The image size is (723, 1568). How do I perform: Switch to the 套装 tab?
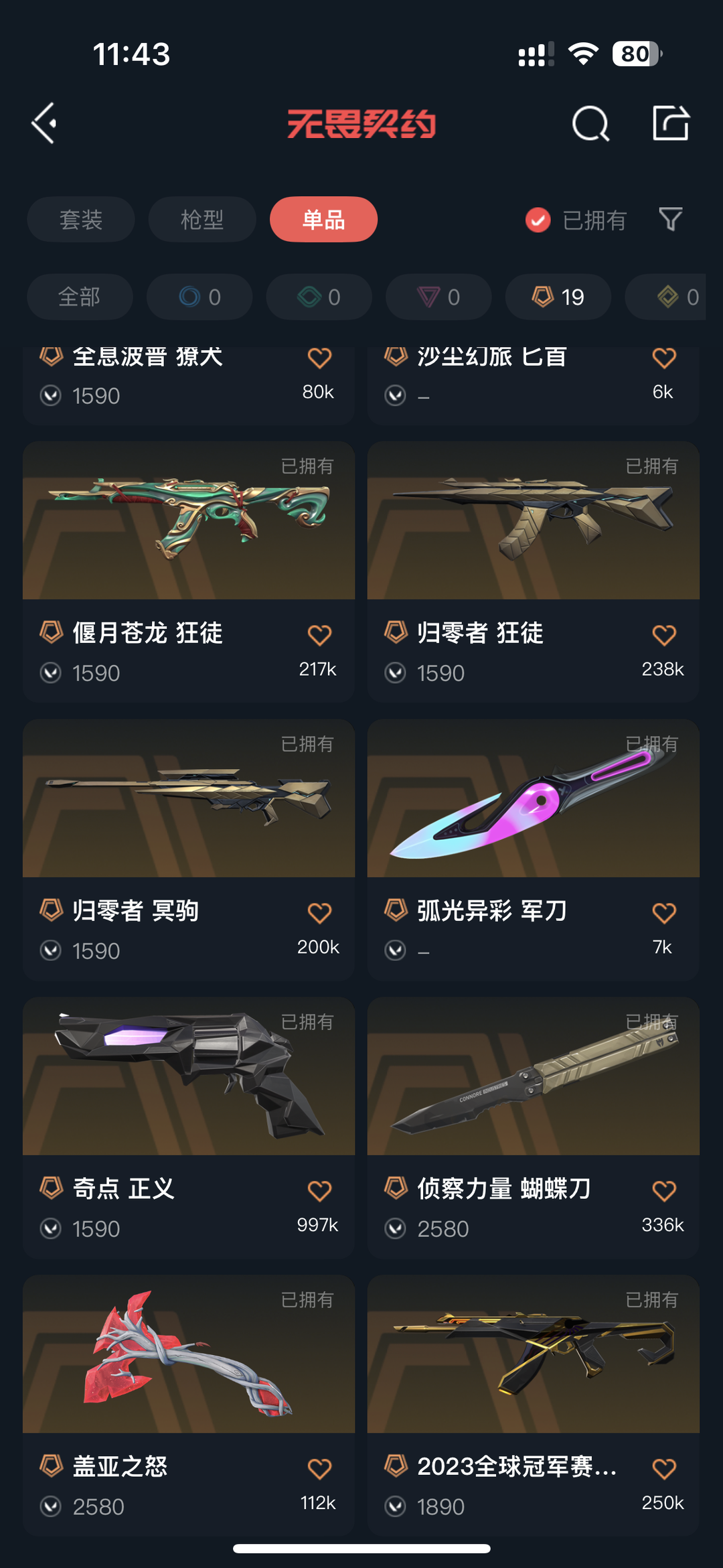click(81, 219)
